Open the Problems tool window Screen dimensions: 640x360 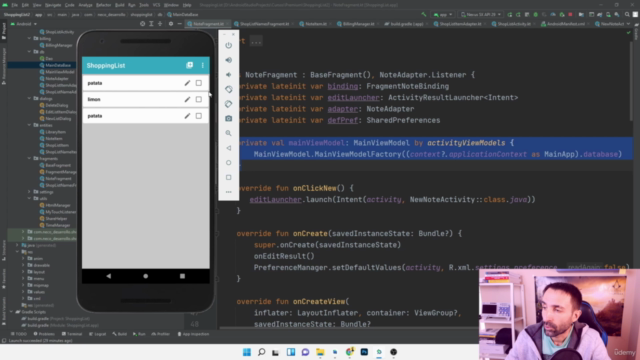44,334
